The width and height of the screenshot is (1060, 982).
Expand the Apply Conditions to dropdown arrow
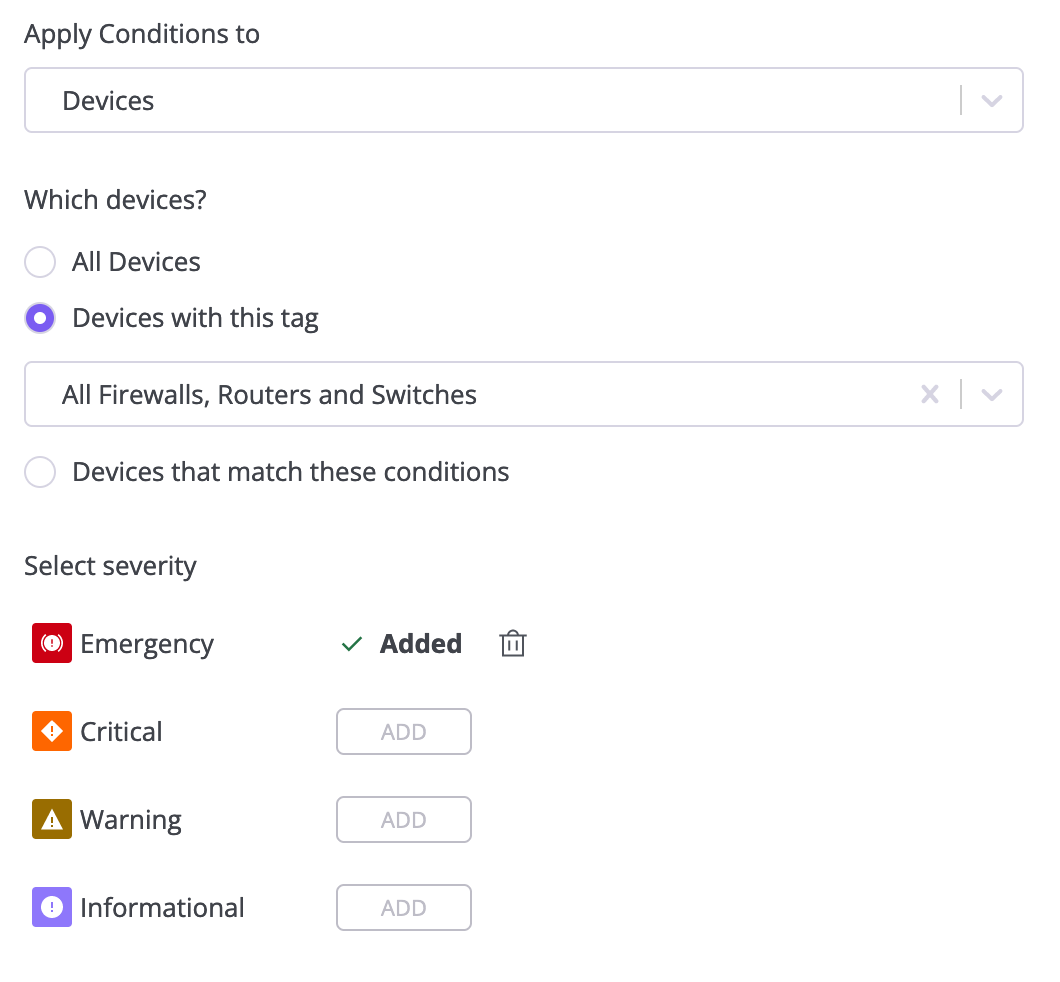(992, 101)
